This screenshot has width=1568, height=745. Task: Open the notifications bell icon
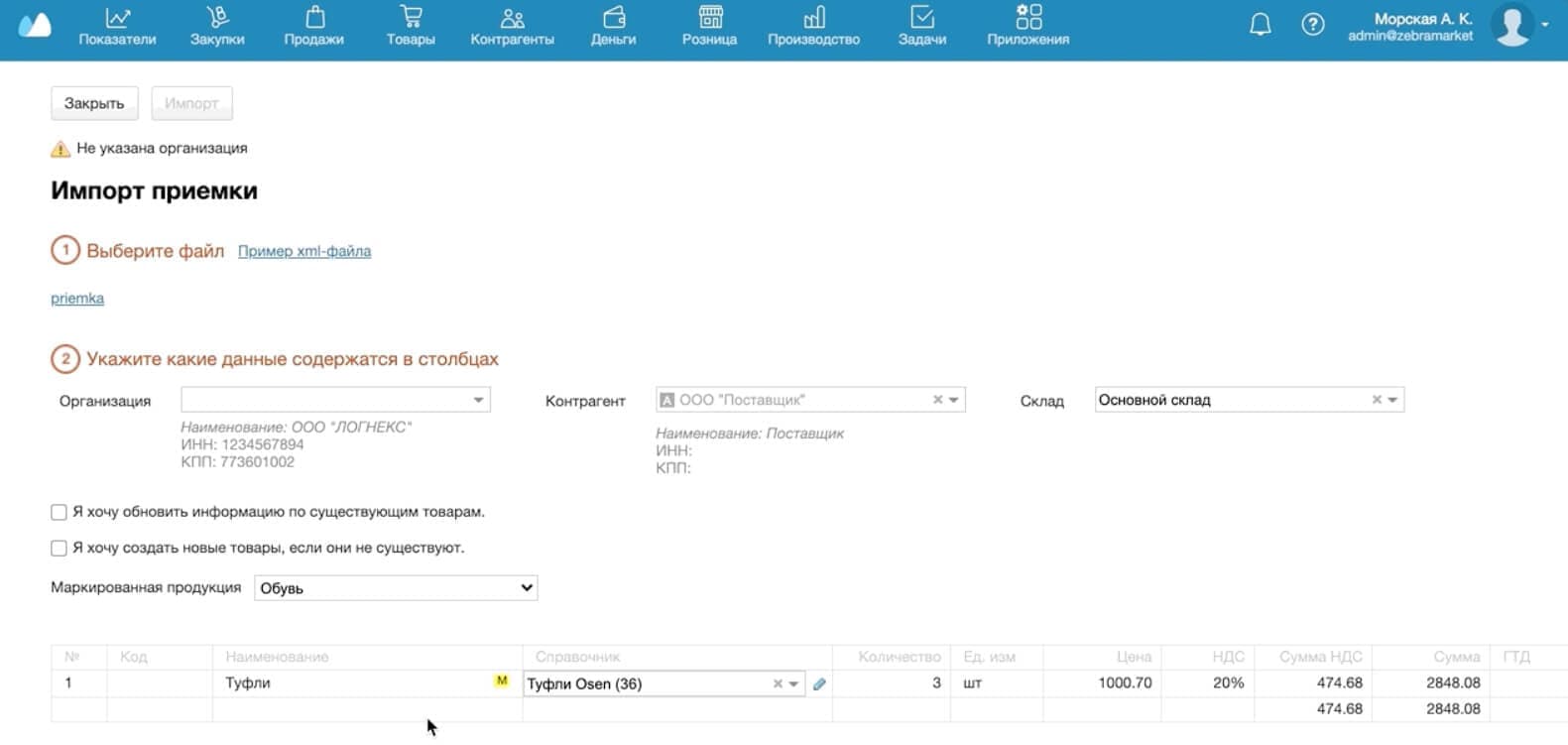point(1260,25)
